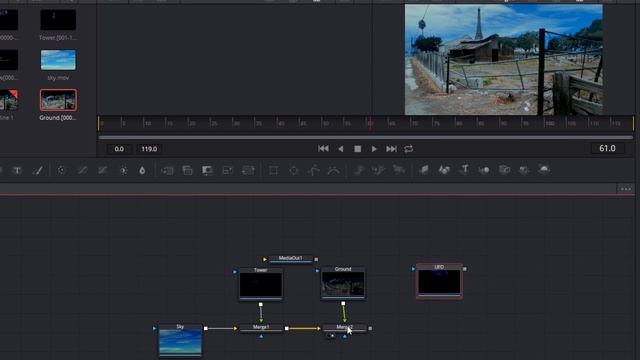Jump to the last frame
640x360 pixels.
[x=391, y=149]
